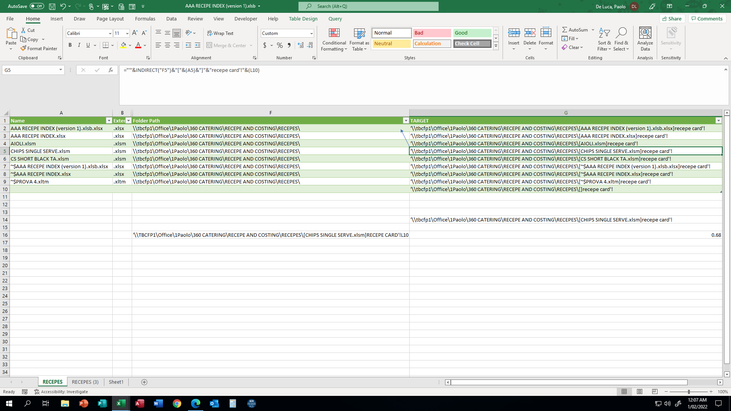Image resolution: width=731 pixels, height=411 pixels.
Task: Click the Decrease Font Size icon
Action: (x=144, y=33)
